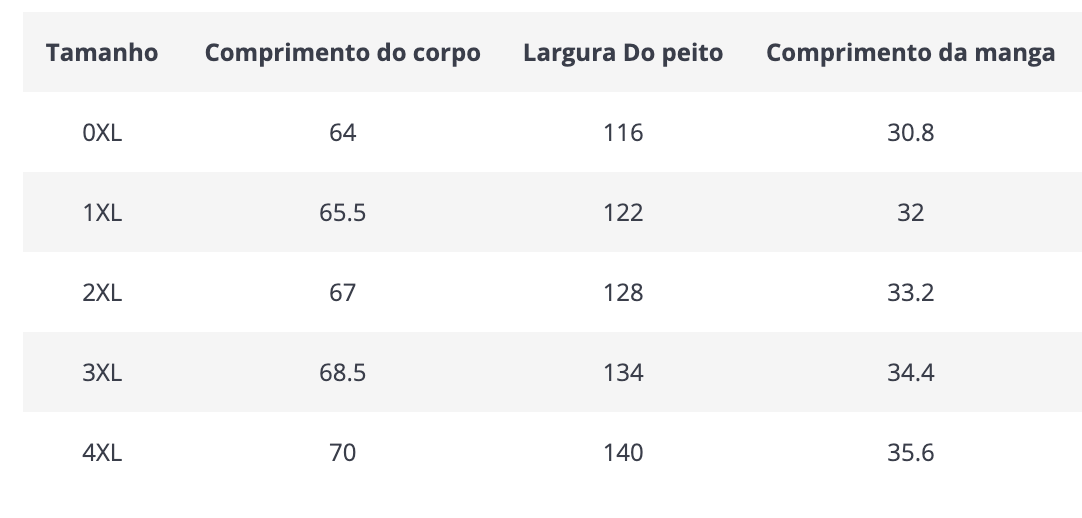The image size is (1082, 518).
Task: Click chest width value 140
Action: (x=623, y=452)
